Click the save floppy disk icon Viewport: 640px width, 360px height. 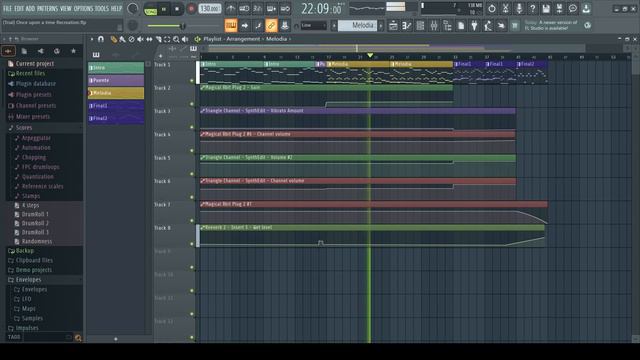click(x=546, y=9)
